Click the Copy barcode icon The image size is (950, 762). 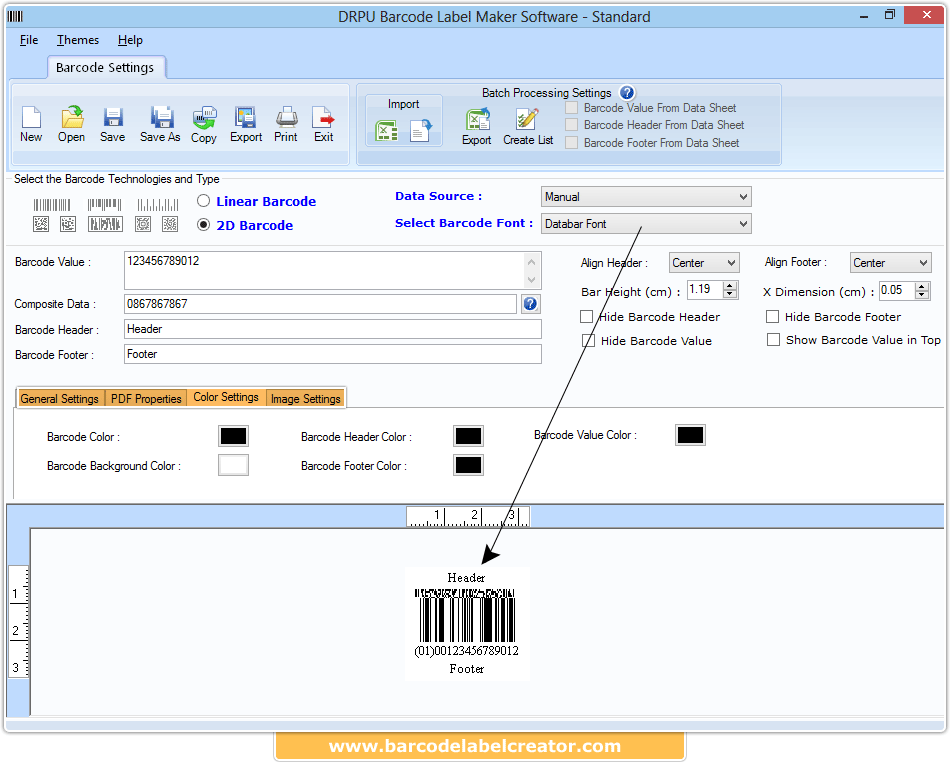pyautogui.click(x=204, y=118)
